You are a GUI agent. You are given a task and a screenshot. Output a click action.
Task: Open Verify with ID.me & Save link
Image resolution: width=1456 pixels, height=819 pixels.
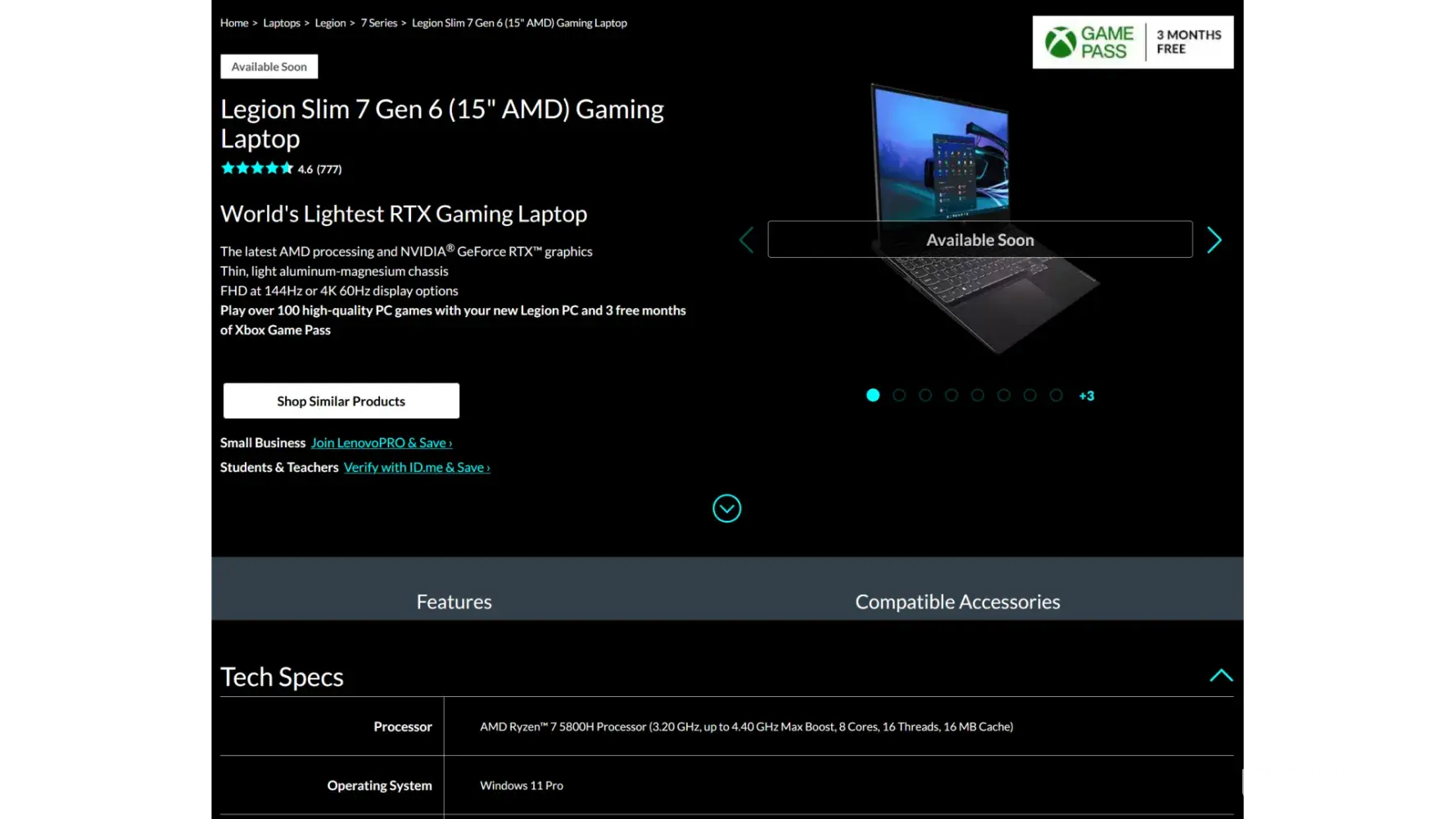tap(417, 468)
